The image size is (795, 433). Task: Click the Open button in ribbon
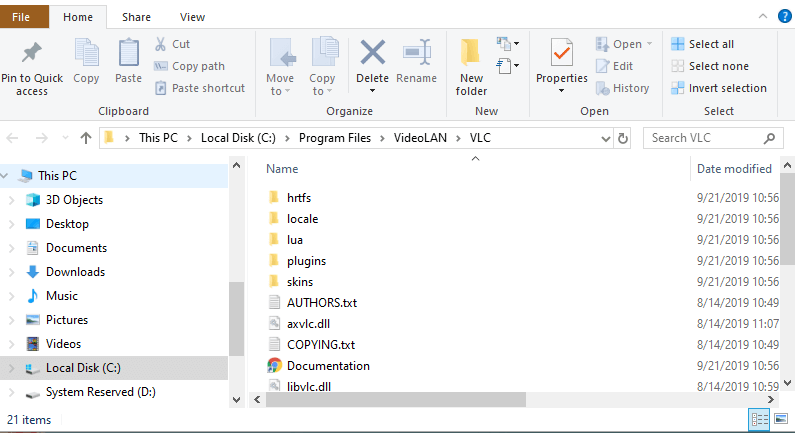tap(624, 44)
